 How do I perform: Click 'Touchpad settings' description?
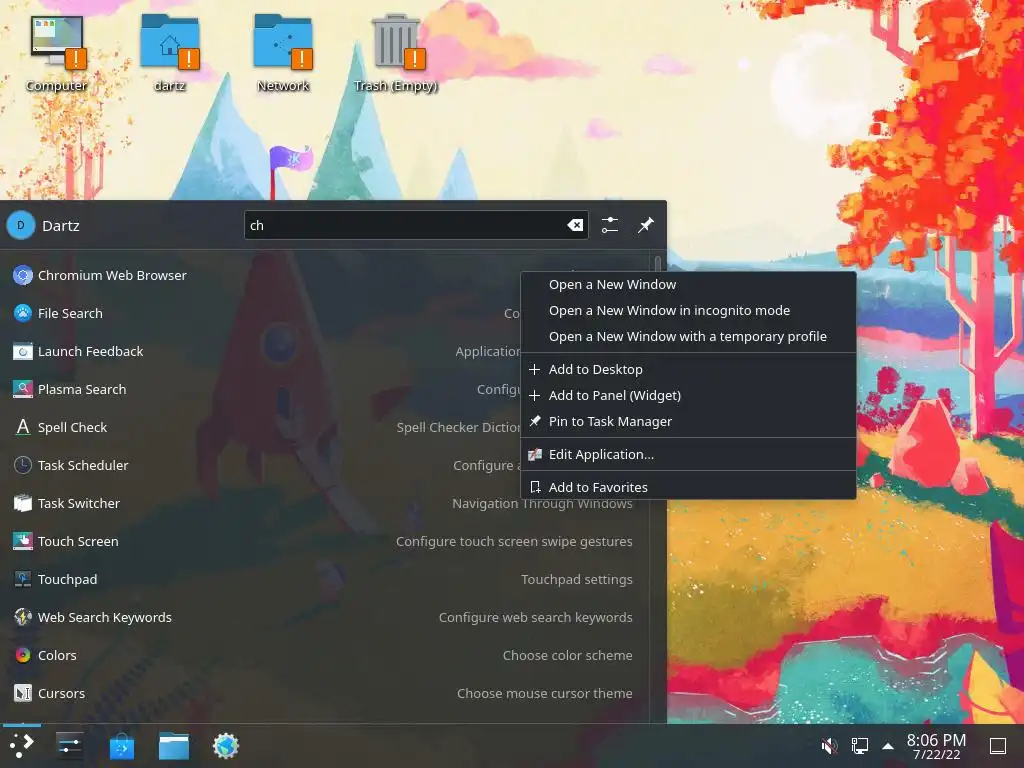[x=577, y=579]
